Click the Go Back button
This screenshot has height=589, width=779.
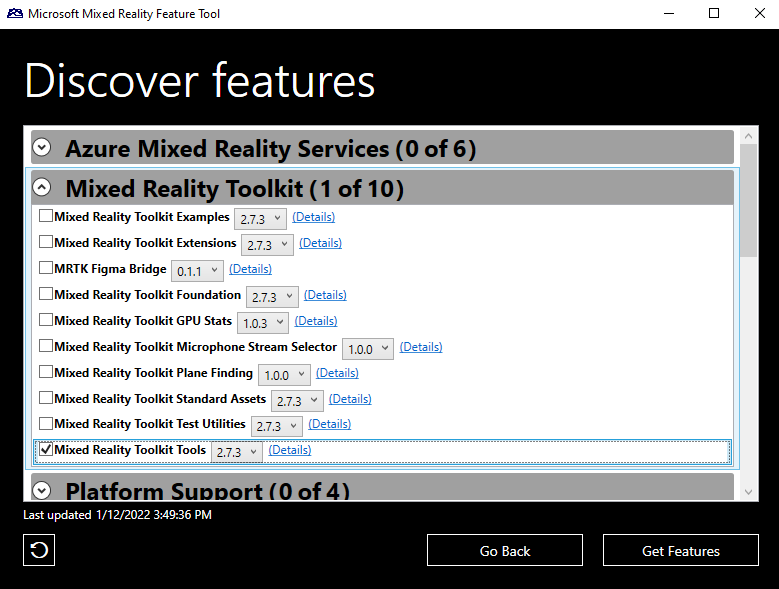[505, 550]
